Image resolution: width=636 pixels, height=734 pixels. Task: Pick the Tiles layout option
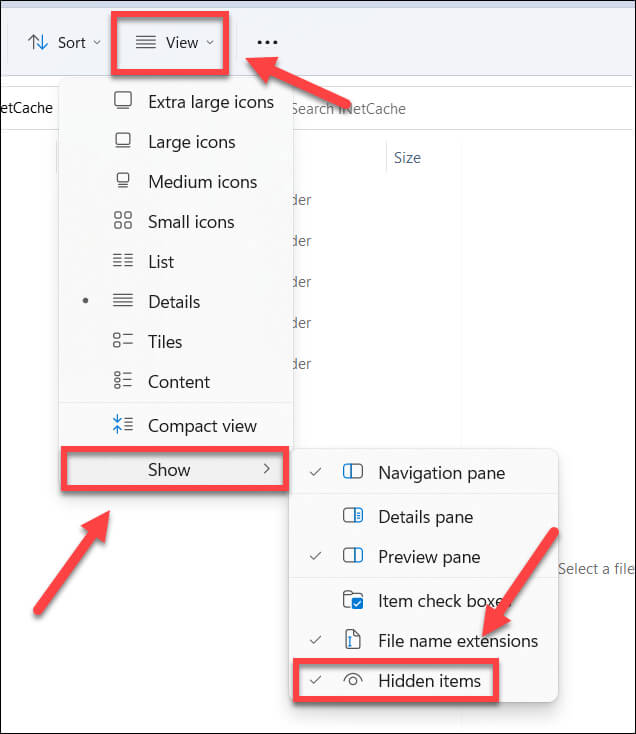click(x=165, y=342)
